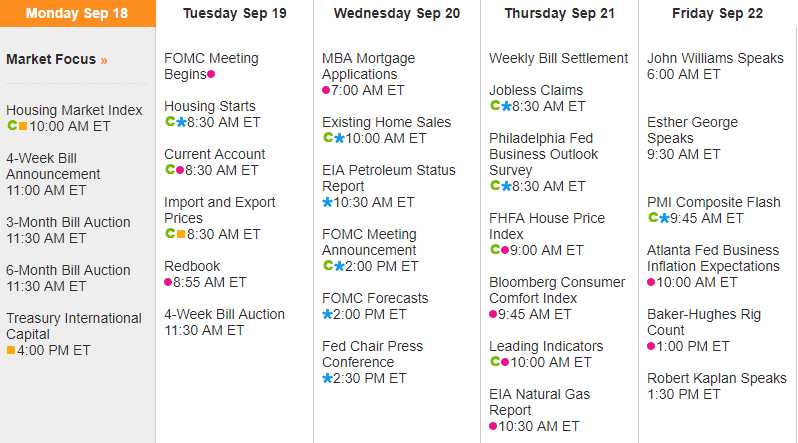The image size is (798, 443).
Task: Click green C icon under Jobless Claims
Action: pos(494,106)
